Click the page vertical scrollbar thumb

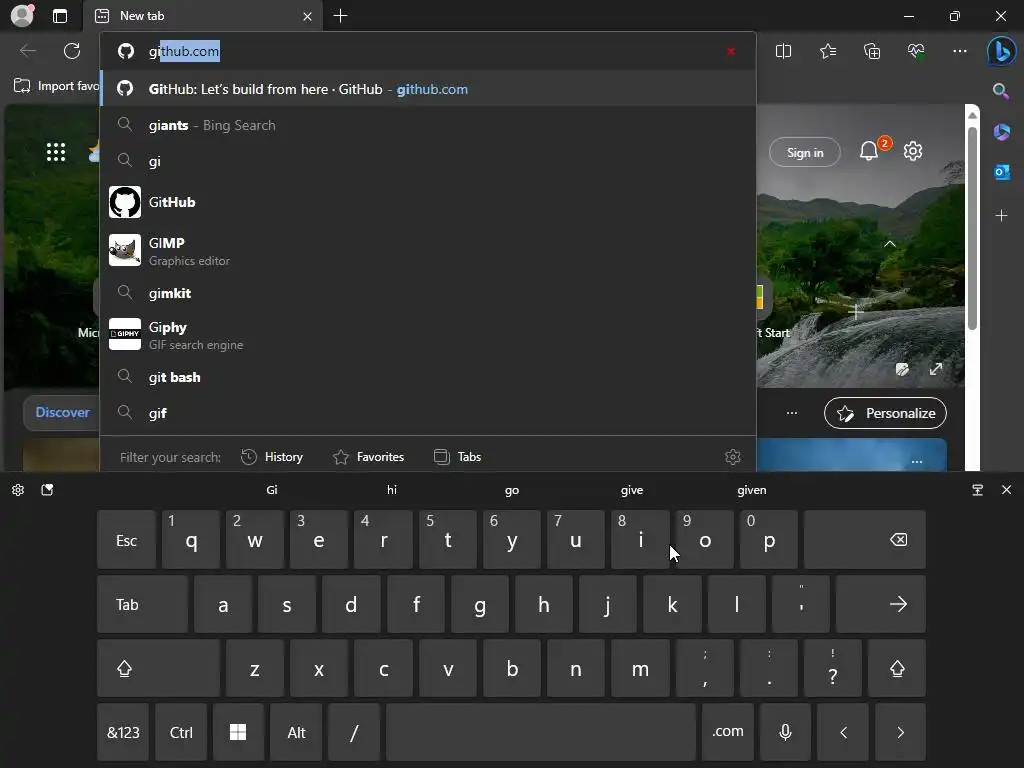(972, 227)
